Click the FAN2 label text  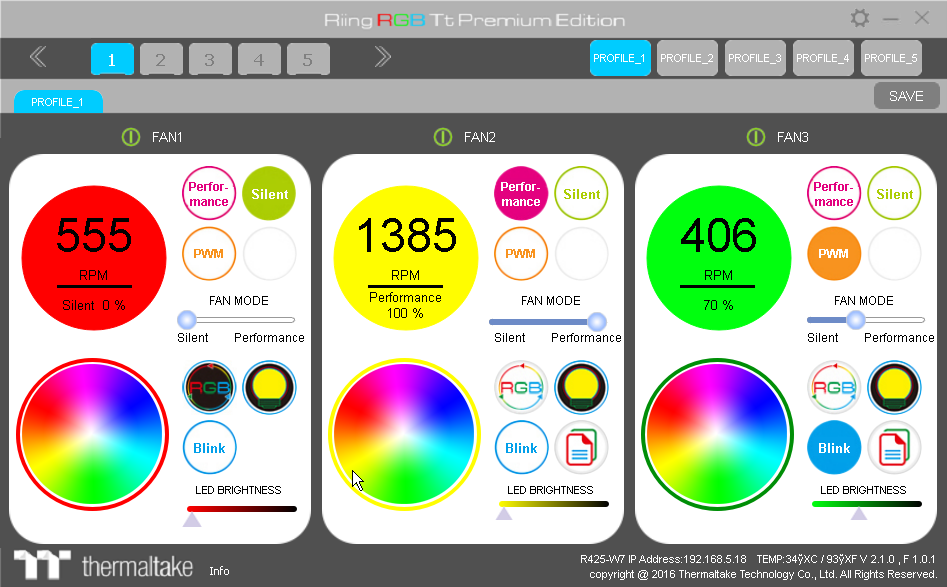pos(480,137)
